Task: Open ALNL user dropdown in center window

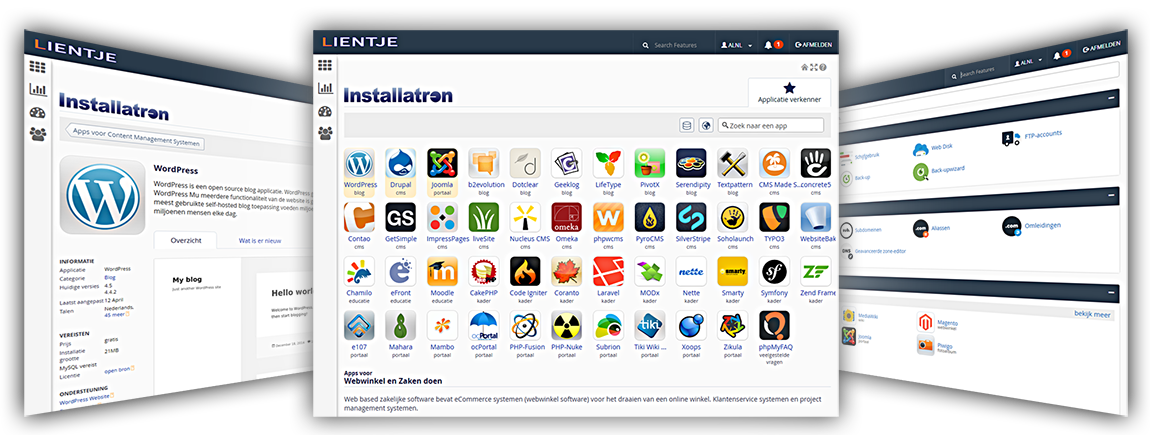Action: coord(736,45)
